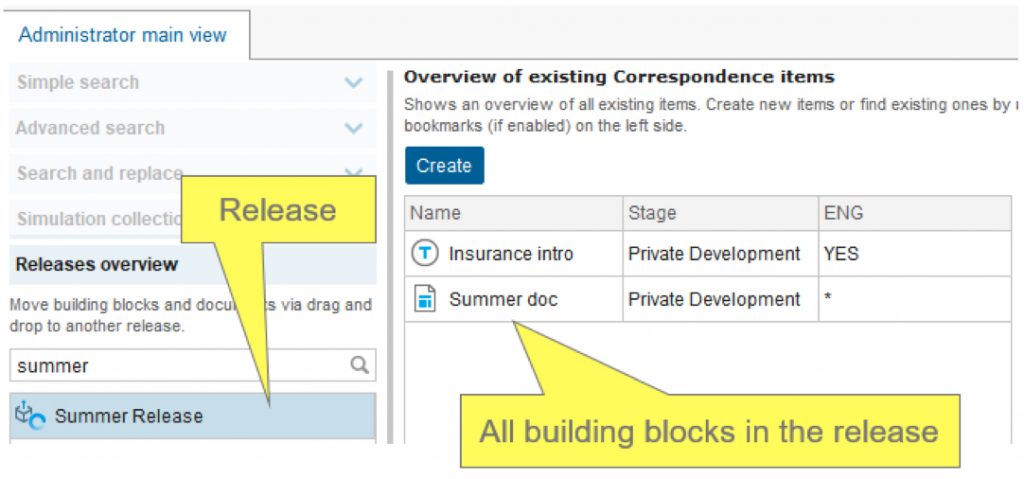
Task: Sort by the Stage column header
Action: [720, 213]
